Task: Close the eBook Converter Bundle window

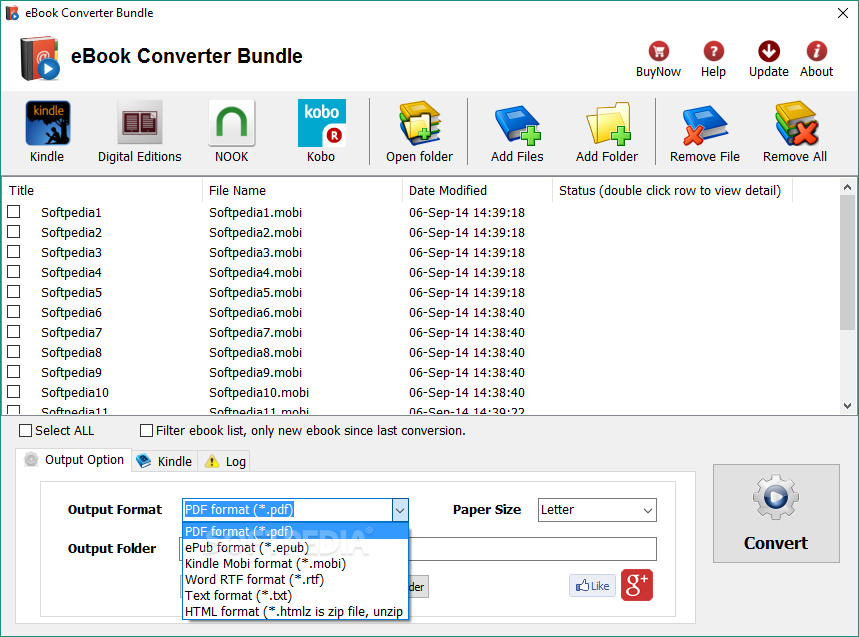Action: (x=843, y=13)
